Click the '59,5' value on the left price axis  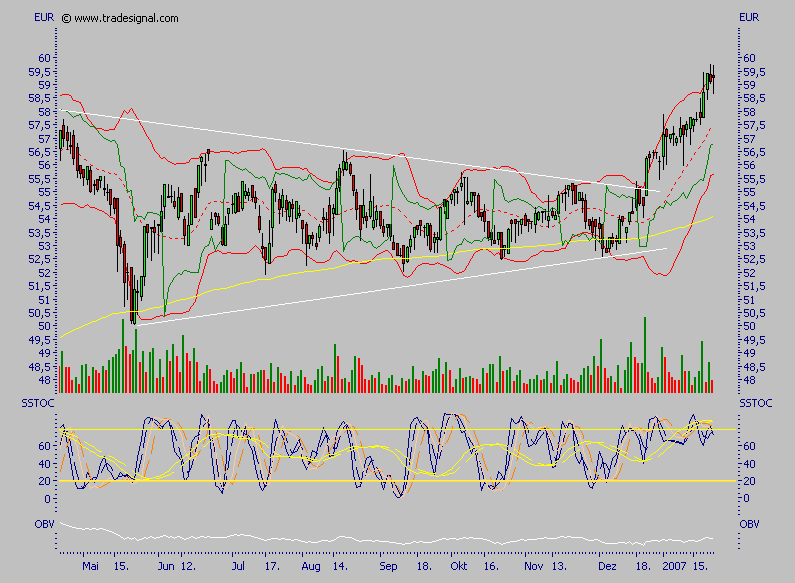coord(40,71)
